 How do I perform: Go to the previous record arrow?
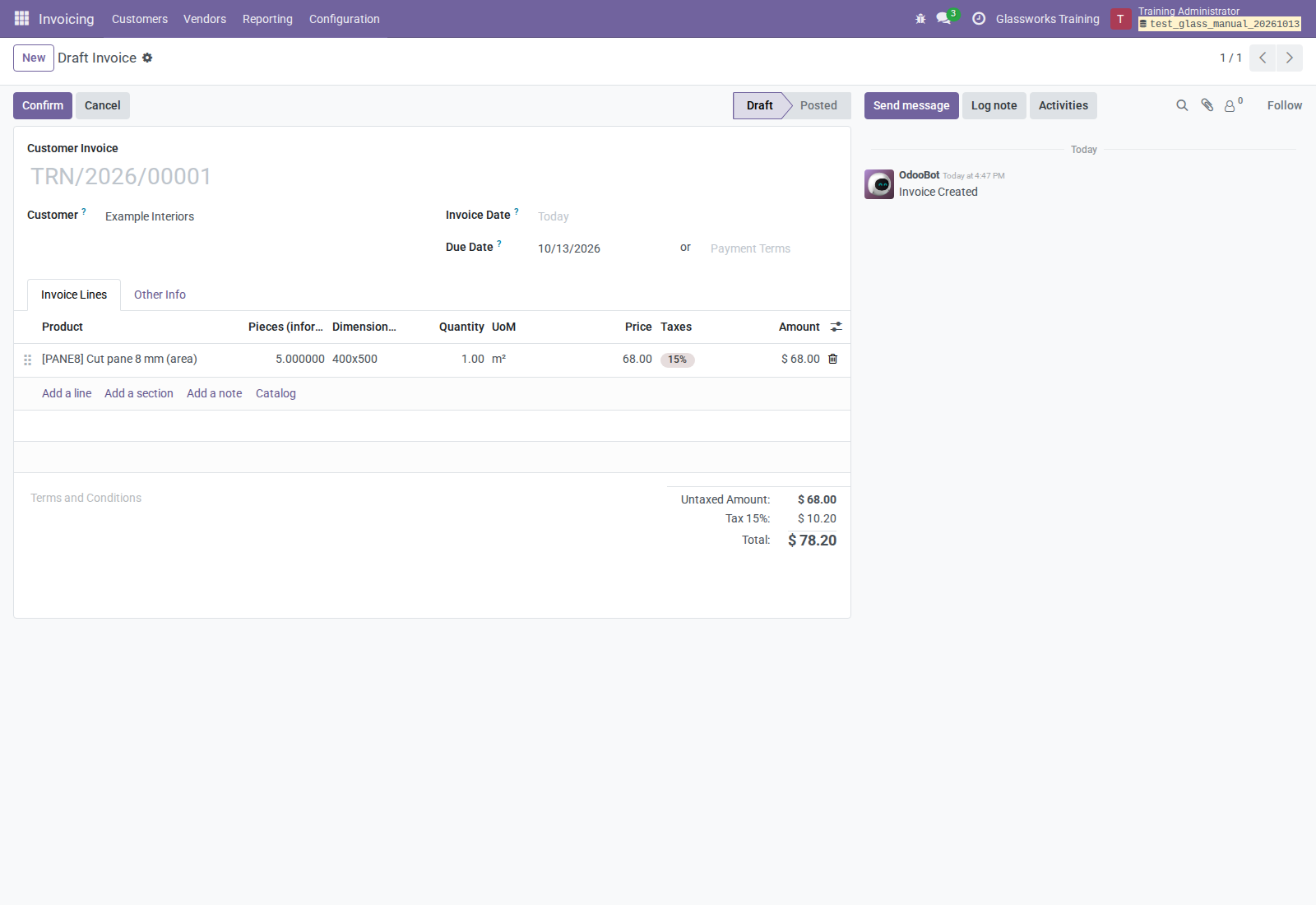1263,58
